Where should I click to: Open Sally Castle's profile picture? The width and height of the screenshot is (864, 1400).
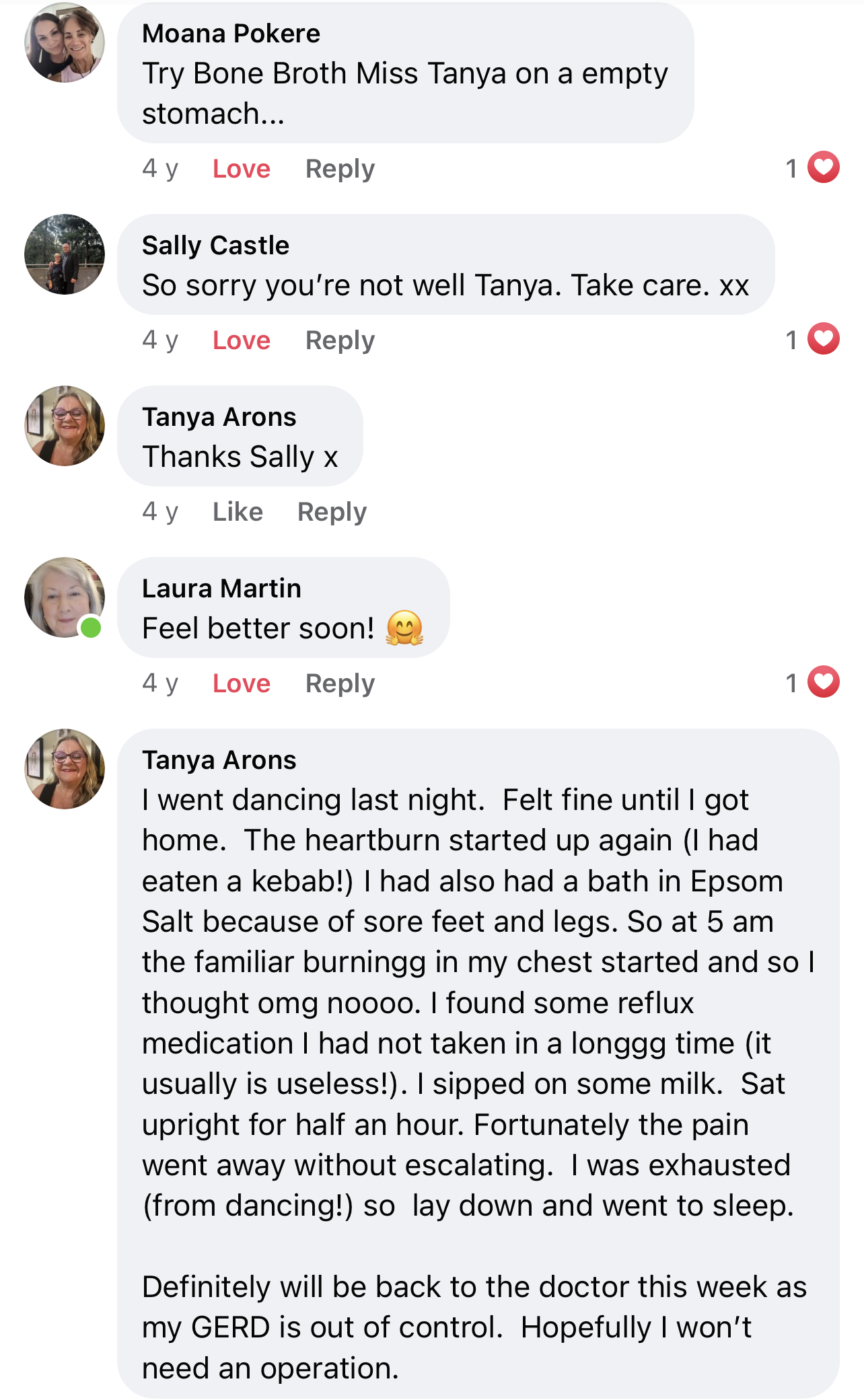tap(65, 254)
